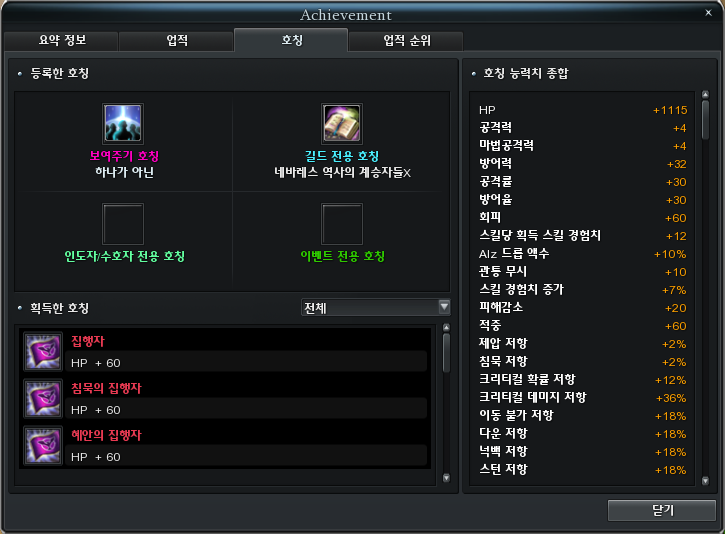The image size is (725, 534).
Task: Select the empty 이벤트 전용 호칭 slot
Action: [x=342, y=224]
